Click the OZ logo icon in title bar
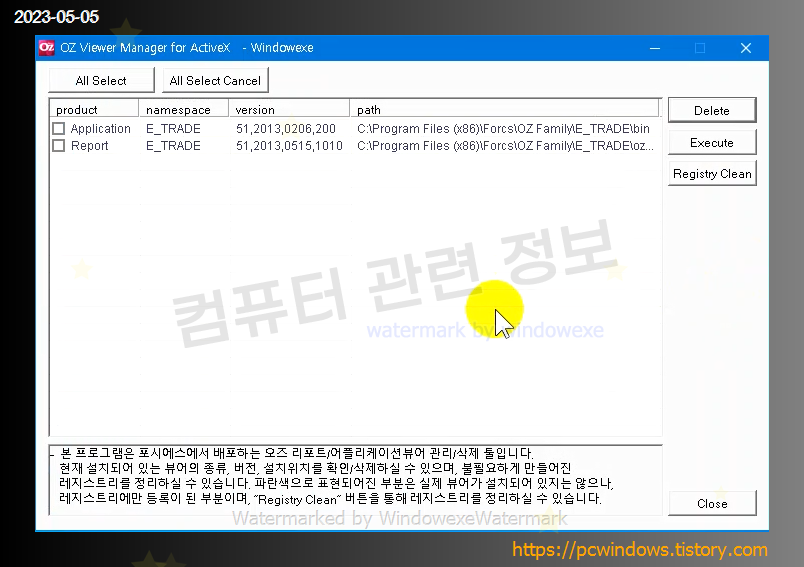The width and height of the screenshot is (804, 567). click(x=47, y=48)
